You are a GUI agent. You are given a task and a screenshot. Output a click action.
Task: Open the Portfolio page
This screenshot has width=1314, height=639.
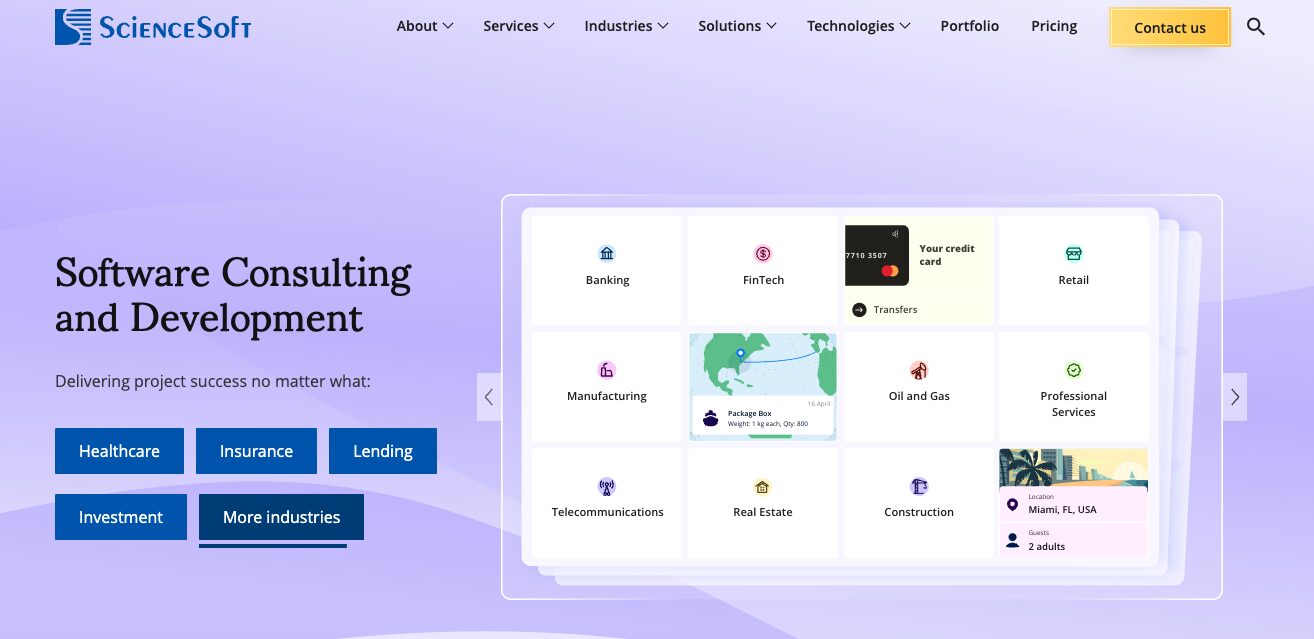point(969,26)
